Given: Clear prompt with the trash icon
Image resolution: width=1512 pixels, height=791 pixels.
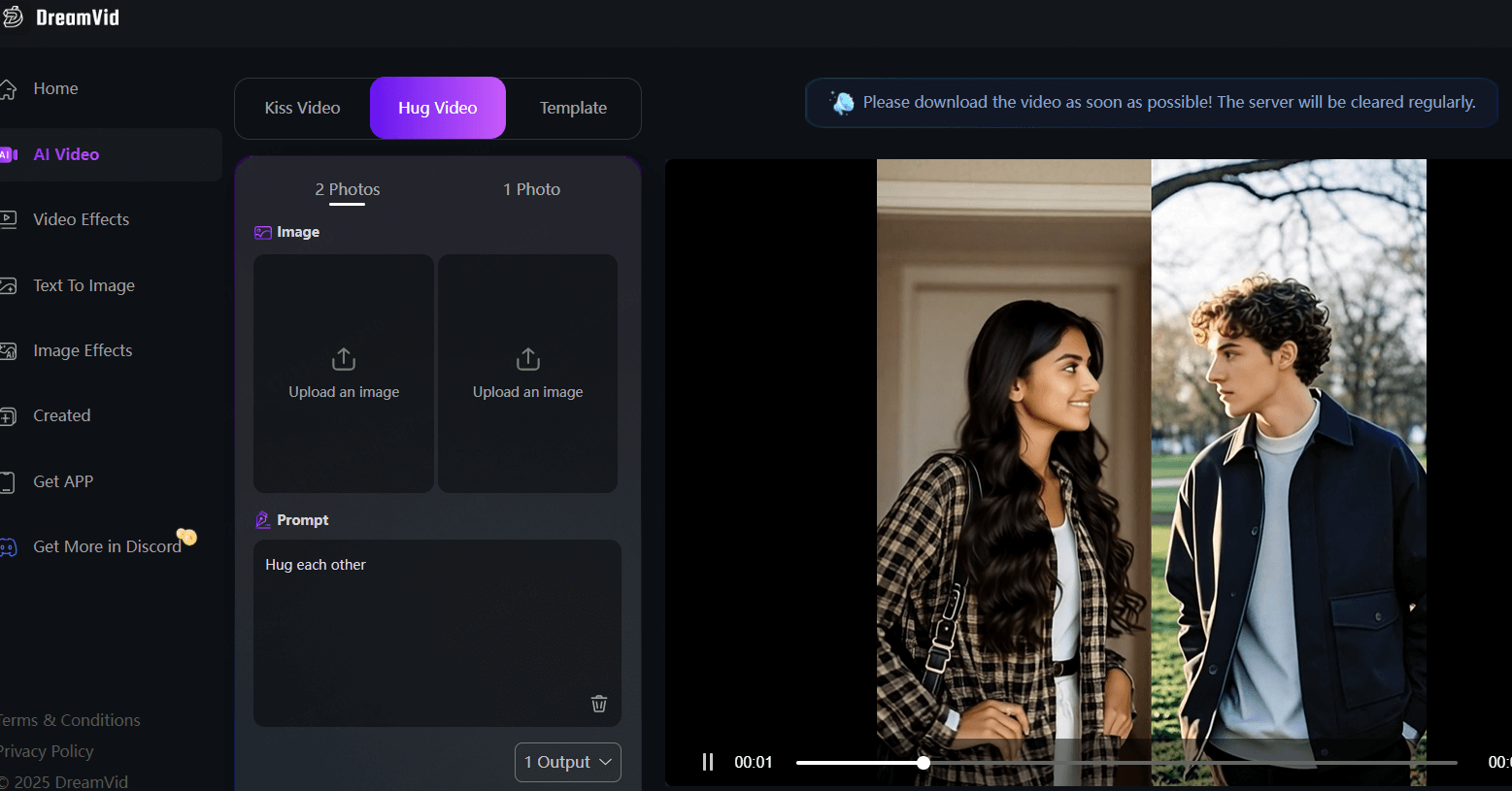Looking at the screenshot, I should coord(599,704).
